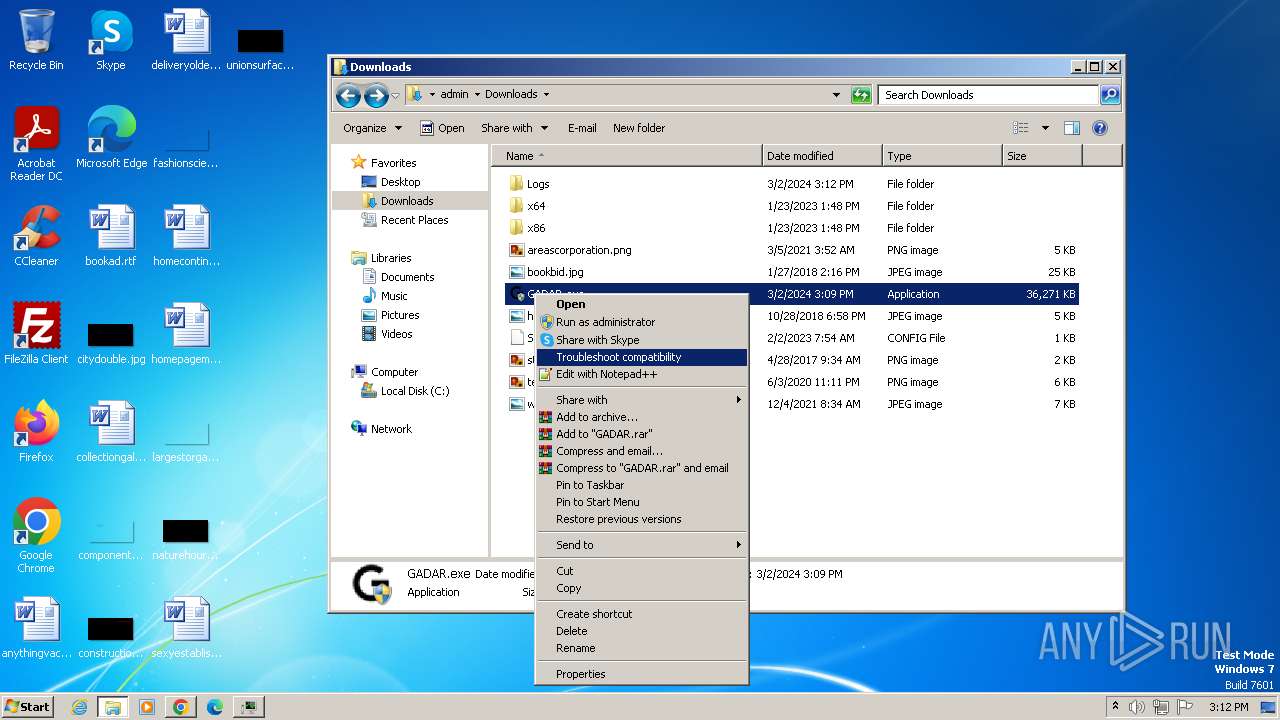Sort by Date modified column
1280x720 pixels.
click(822, 156)
